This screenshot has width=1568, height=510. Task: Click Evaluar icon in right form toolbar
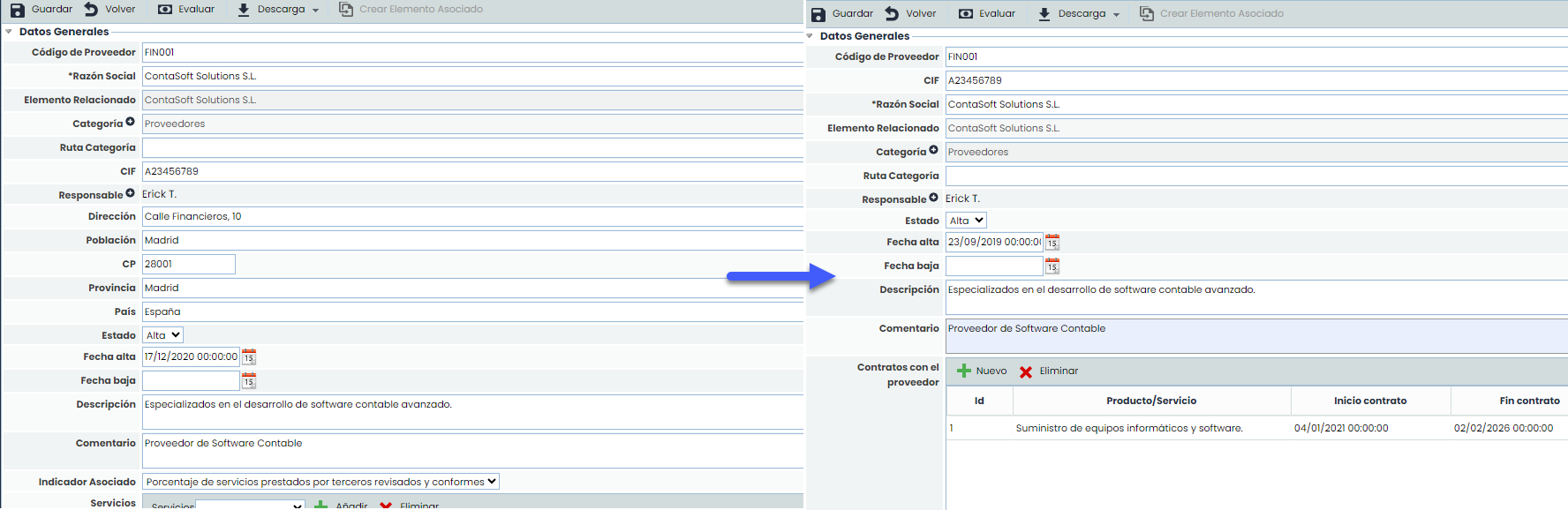click(x=966, y=14)
